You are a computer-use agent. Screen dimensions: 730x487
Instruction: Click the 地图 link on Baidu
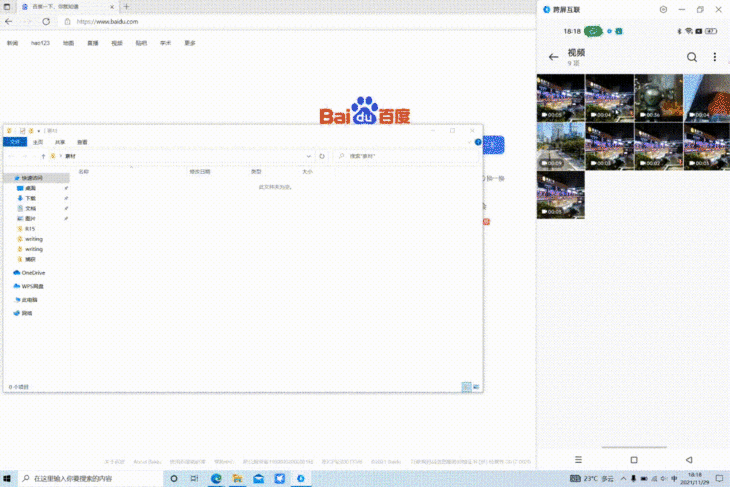(x=68, y=43)
